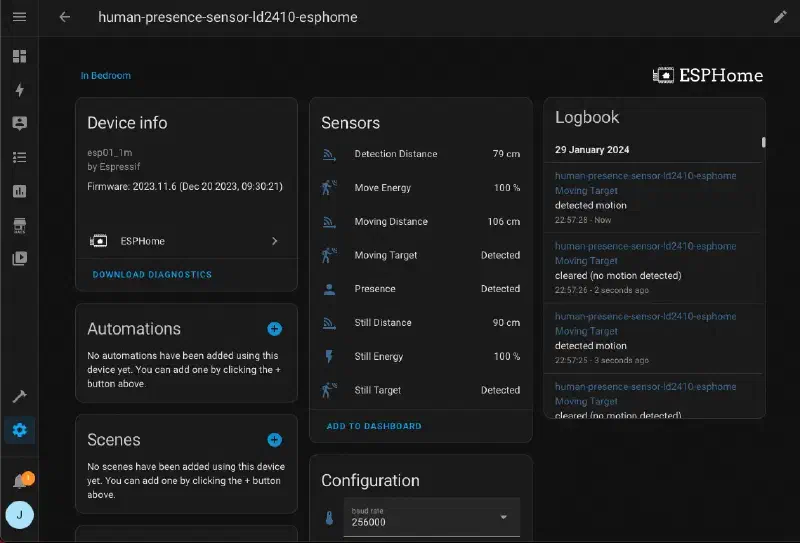Edit device name with pencil icon
This screenshot has width=800, height=543.
[x=780, y=17]
